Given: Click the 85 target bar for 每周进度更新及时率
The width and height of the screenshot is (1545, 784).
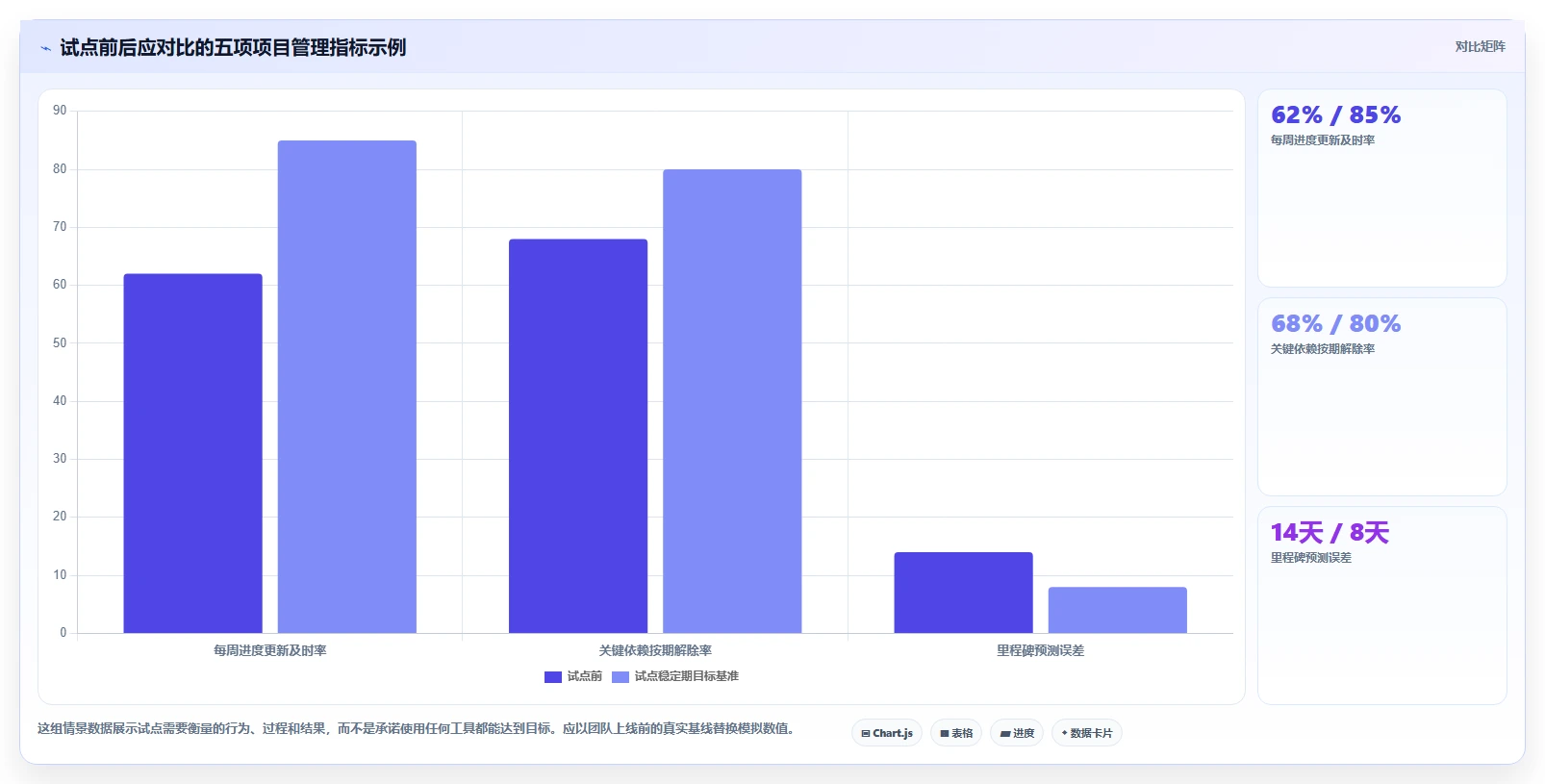Looking at the screenshot, I should tap(347, 387).
